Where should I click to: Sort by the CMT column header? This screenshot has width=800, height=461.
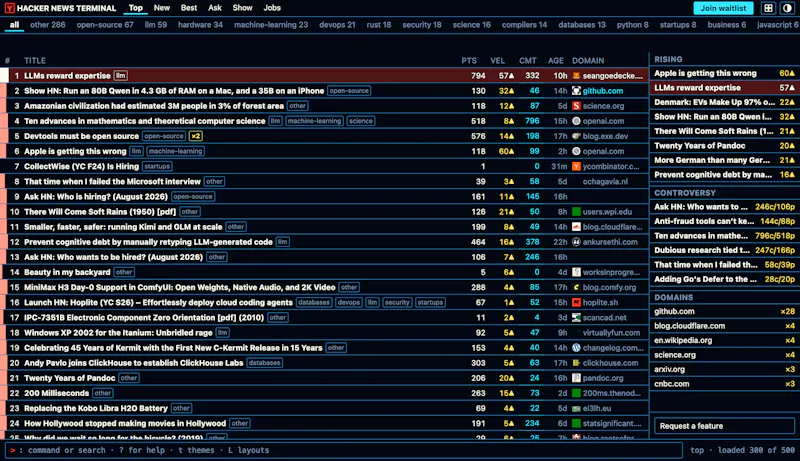528,60
